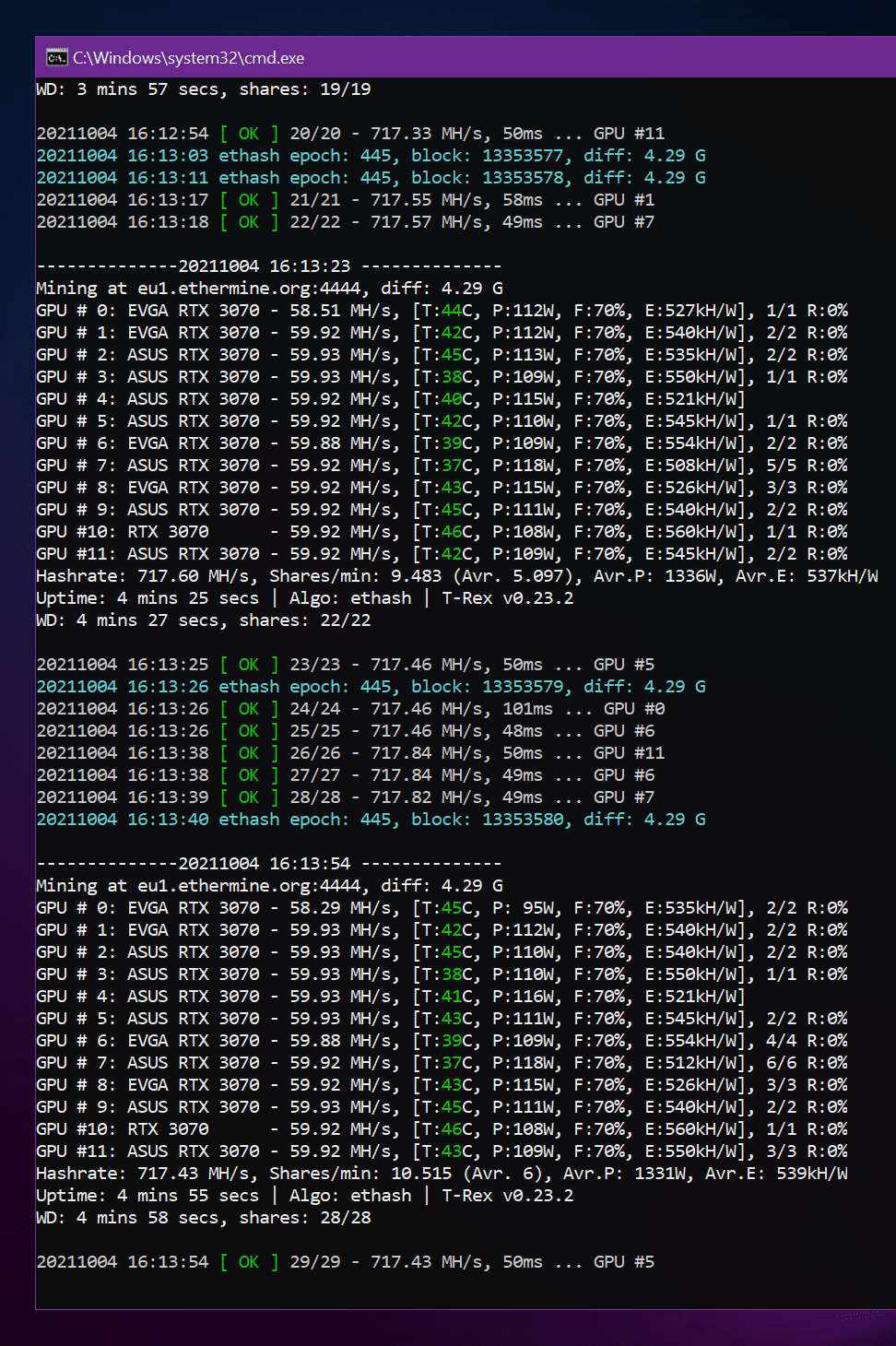
Task: Click the OK line for share 29/29 GPU #5
Action: click(x=345, y=1262)
